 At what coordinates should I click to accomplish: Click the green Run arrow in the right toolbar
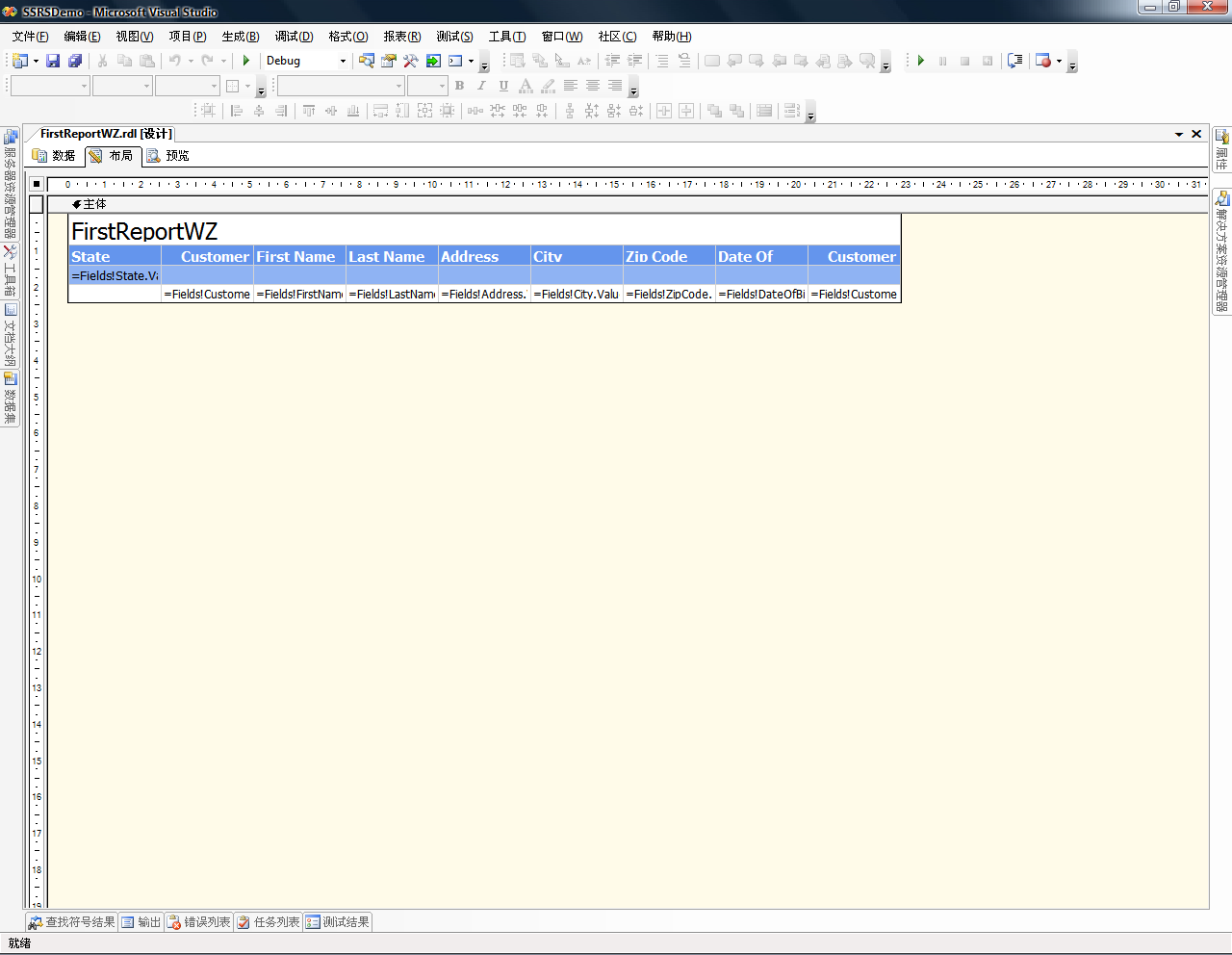pyautogui.click(x=921, y=61)
